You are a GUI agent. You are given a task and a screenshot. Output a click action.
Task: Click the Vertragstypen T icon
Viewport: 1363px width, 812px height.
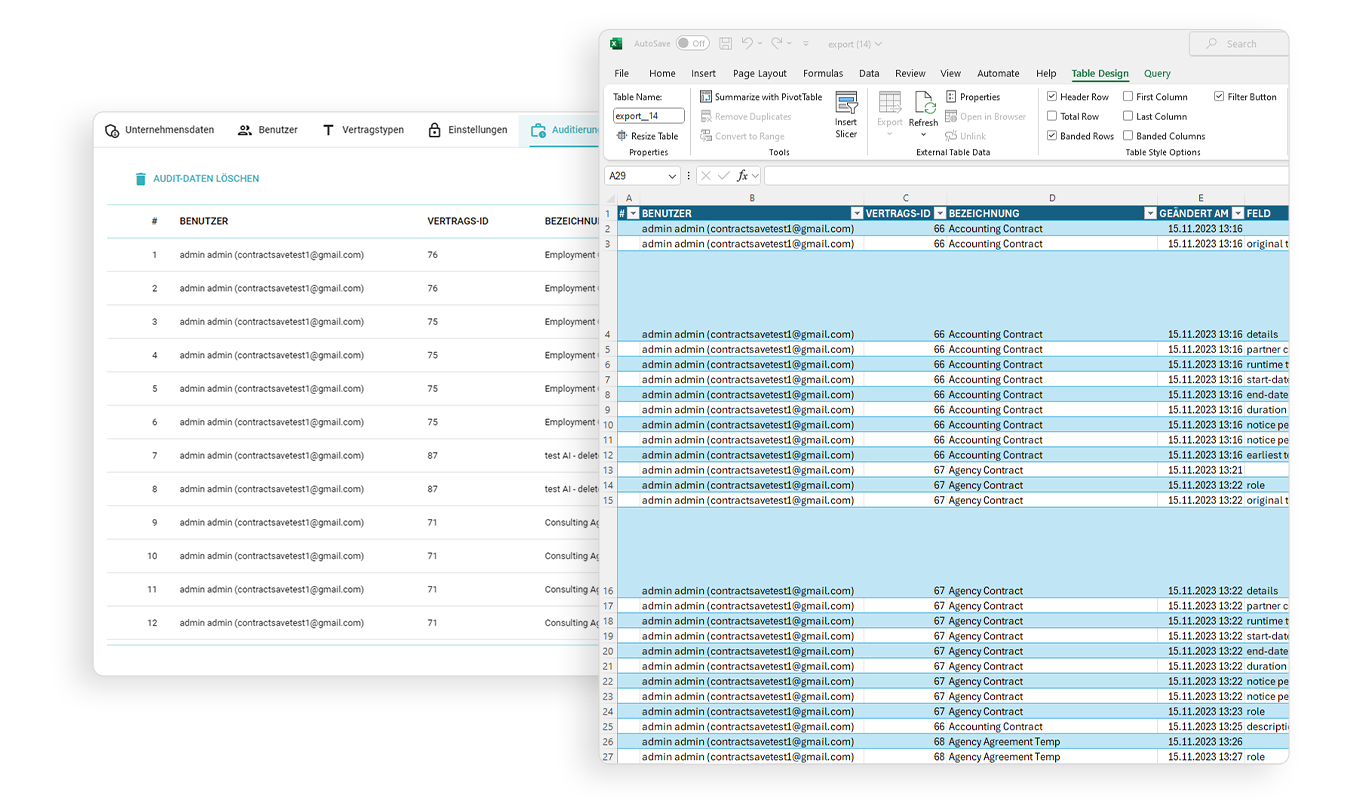(x=328, y=130)
